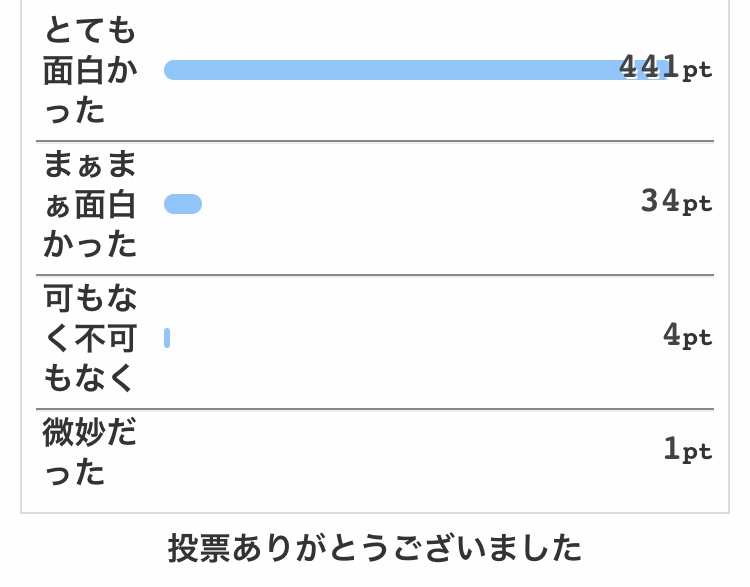Pick the 微妙だった option label
The height and width of the screenshot is (587, 750).
90,452
